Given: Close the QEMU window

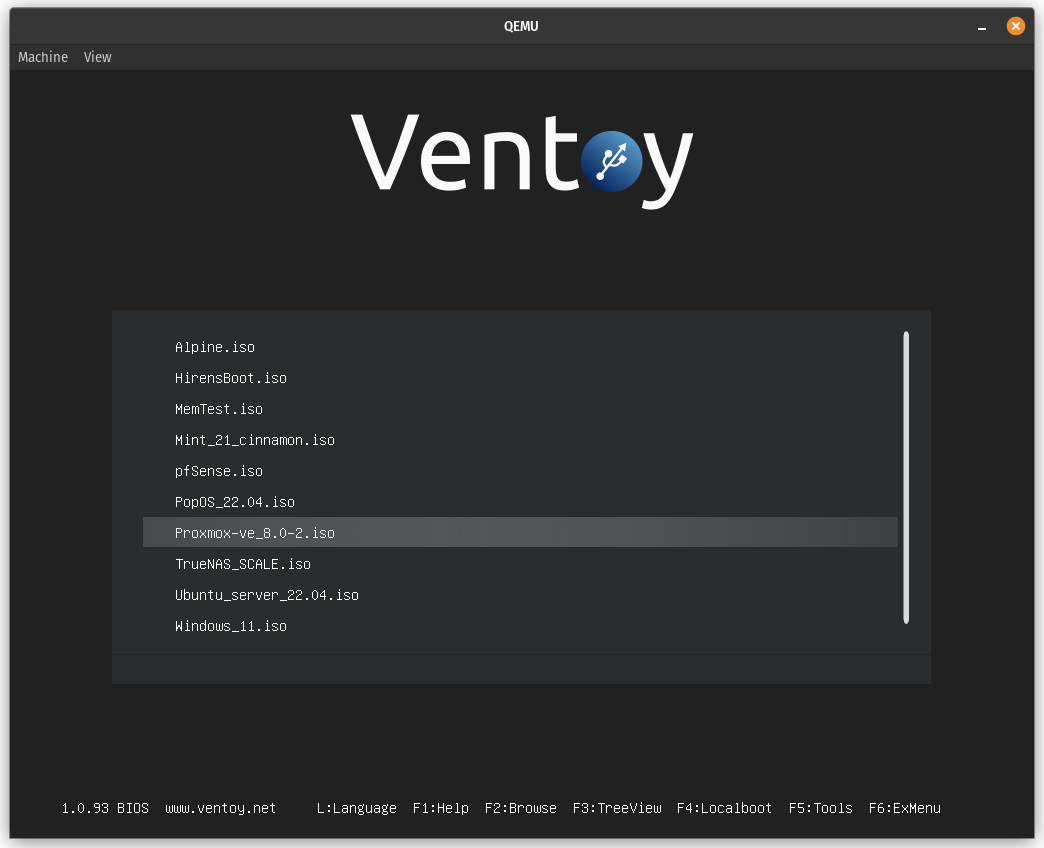Looking at the screenshot, I should click(1015, 26).
